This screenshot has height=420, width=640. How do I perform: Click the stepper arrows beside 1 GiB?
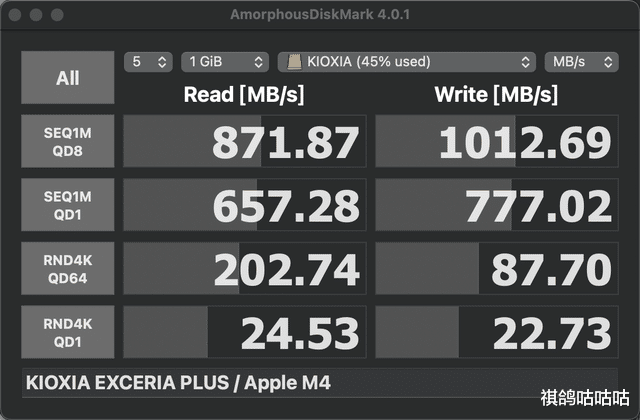pyautogui.click(x=258, y=62)
